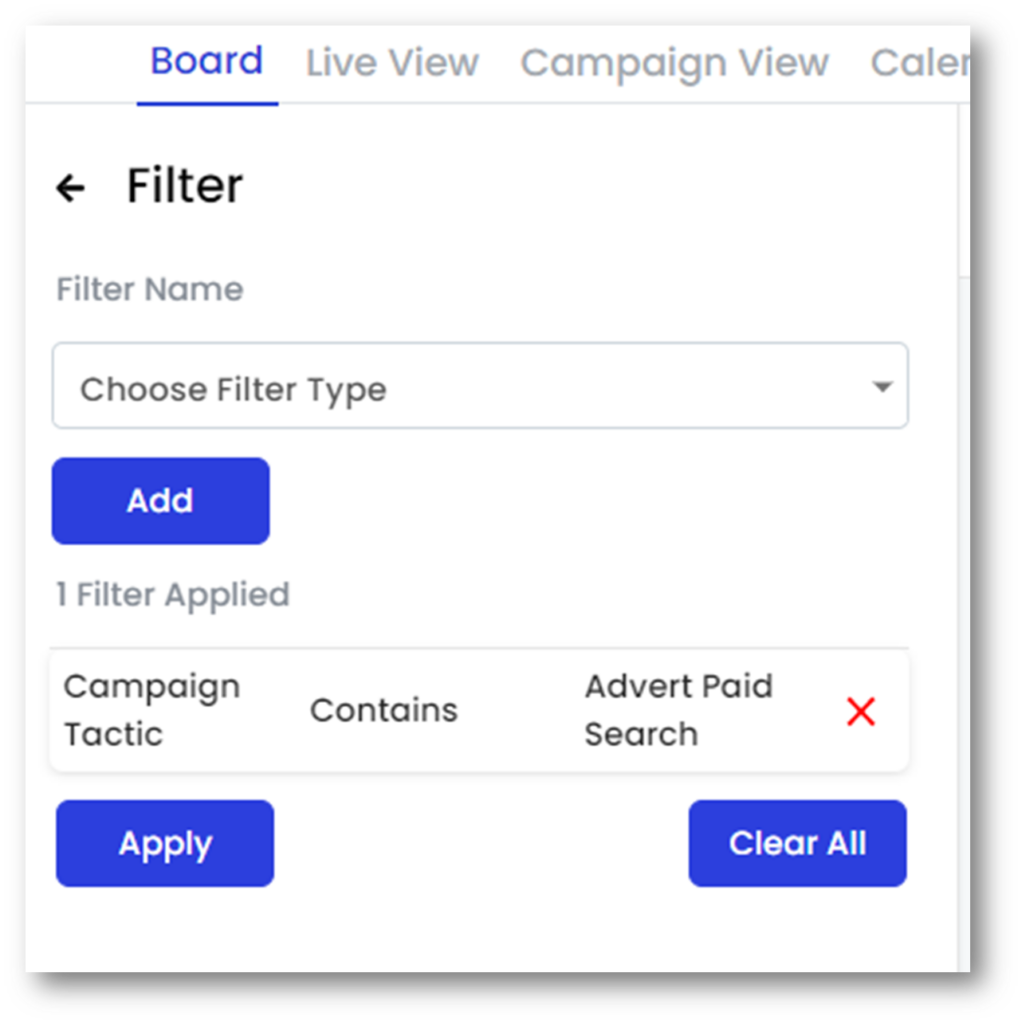Remove the Campaign Tactic filter with red X
Viewport: 1022px width, 1024px height.
860,712
